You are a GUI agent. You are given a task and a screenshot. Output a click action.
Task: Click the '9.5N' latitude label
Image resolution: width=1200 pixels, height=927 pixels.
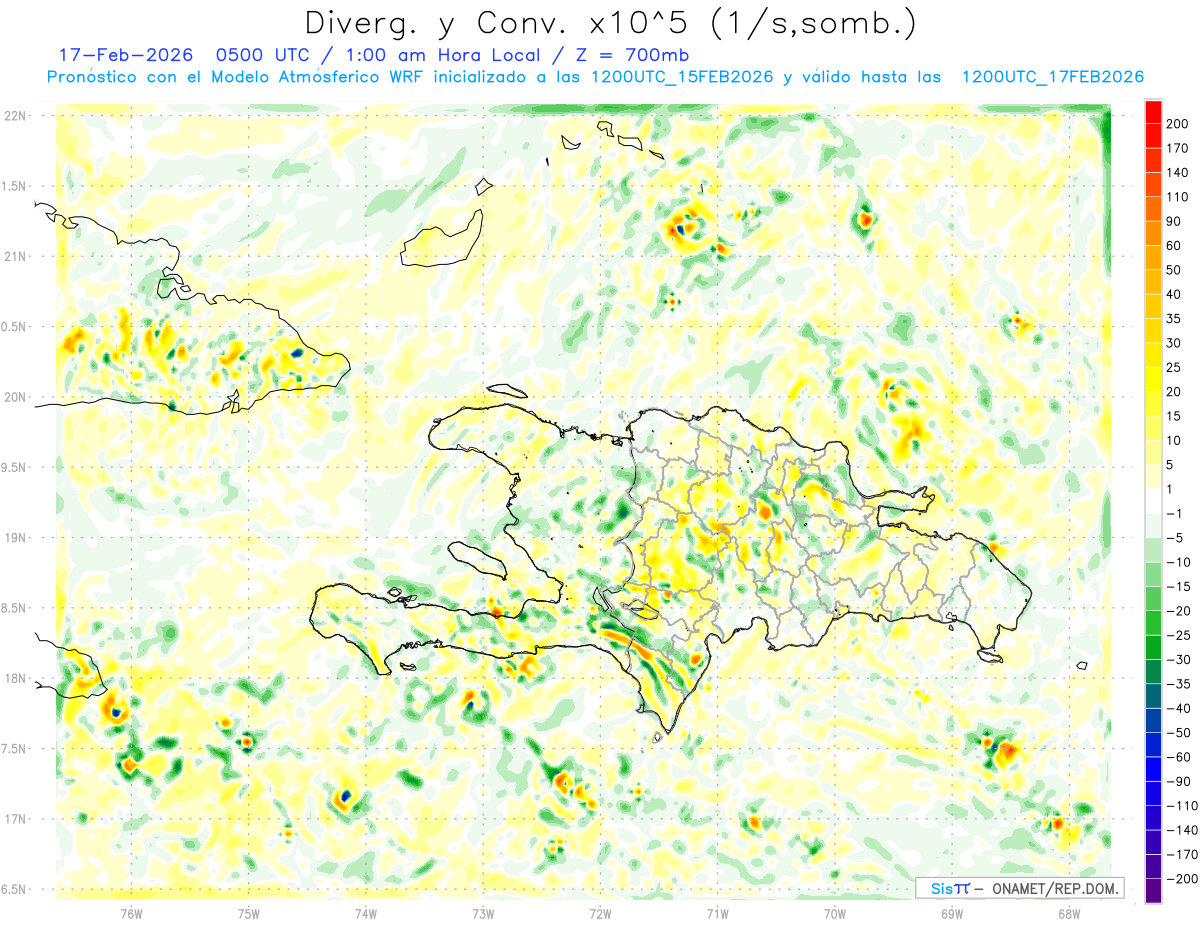(15, 467)
